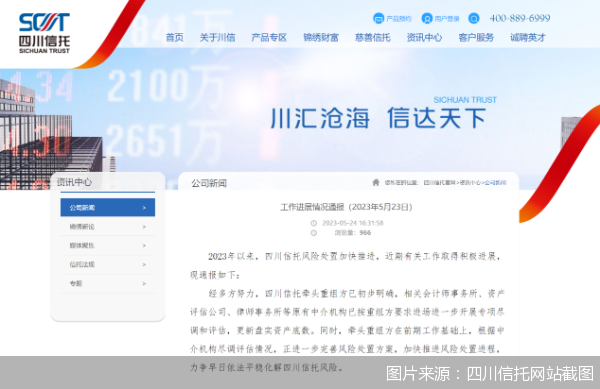600x389 pixels.
Task: Expand the 锦绣新论 sidebar arrow
Action: [144, 227]
